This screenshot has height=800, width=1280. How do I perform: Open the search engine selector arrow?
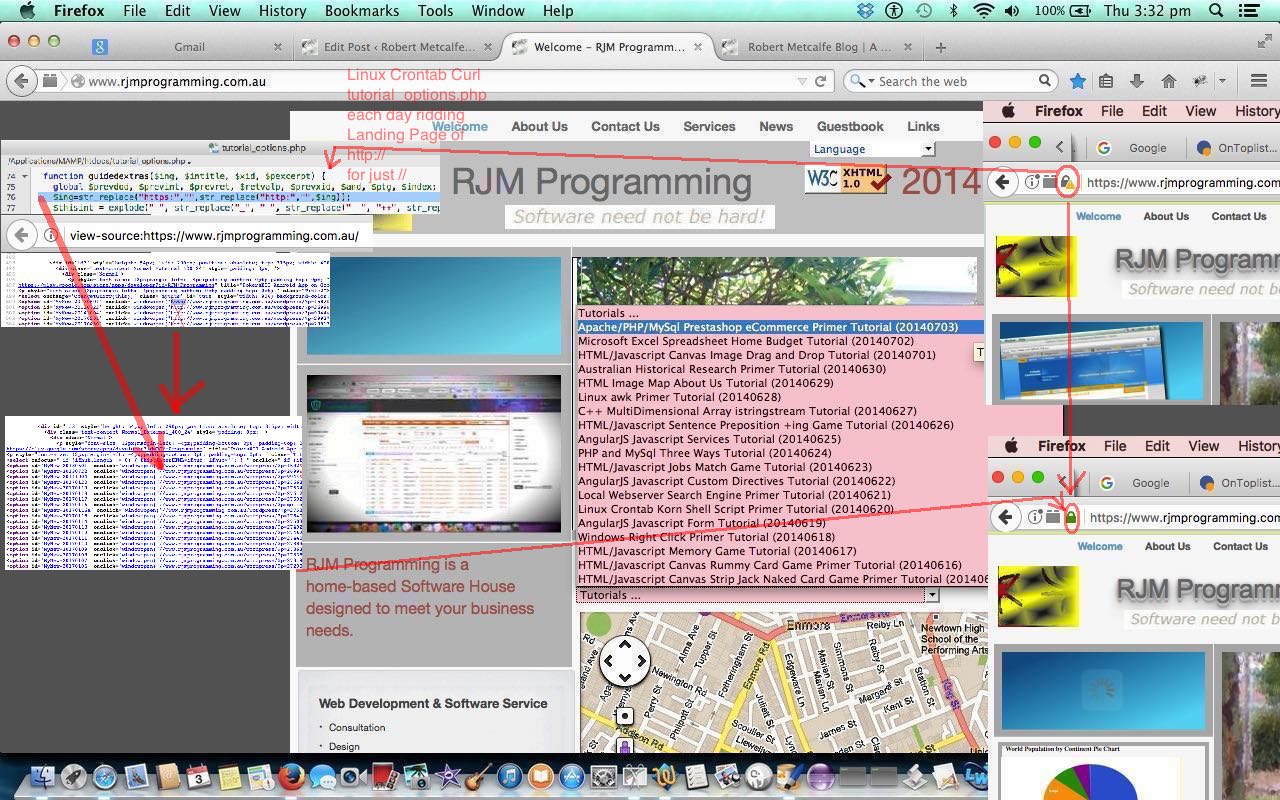[871, 81]
